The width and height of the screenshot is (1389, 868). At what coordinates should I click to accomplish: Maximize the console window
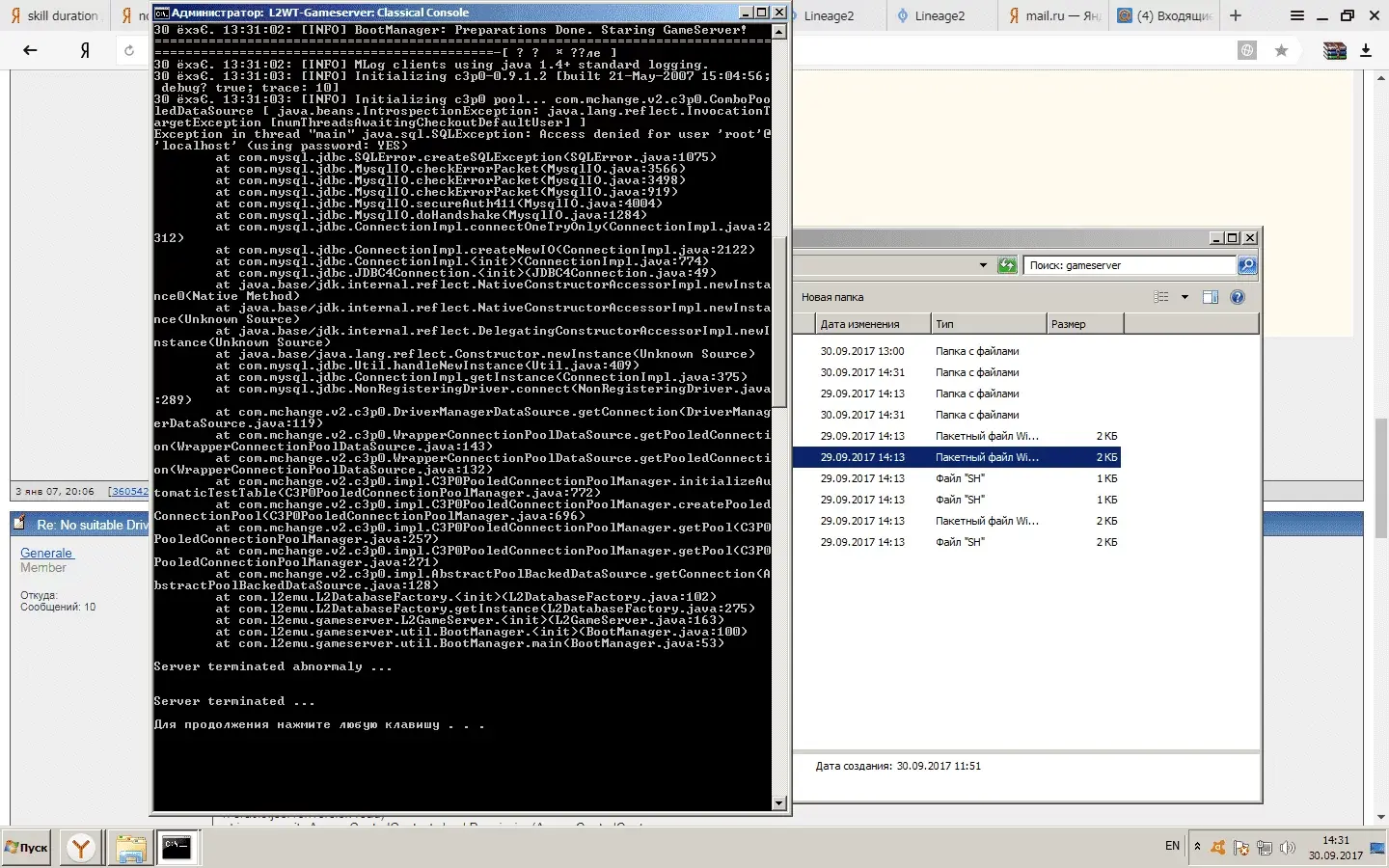pyautogui.click(x=762, y=13)
